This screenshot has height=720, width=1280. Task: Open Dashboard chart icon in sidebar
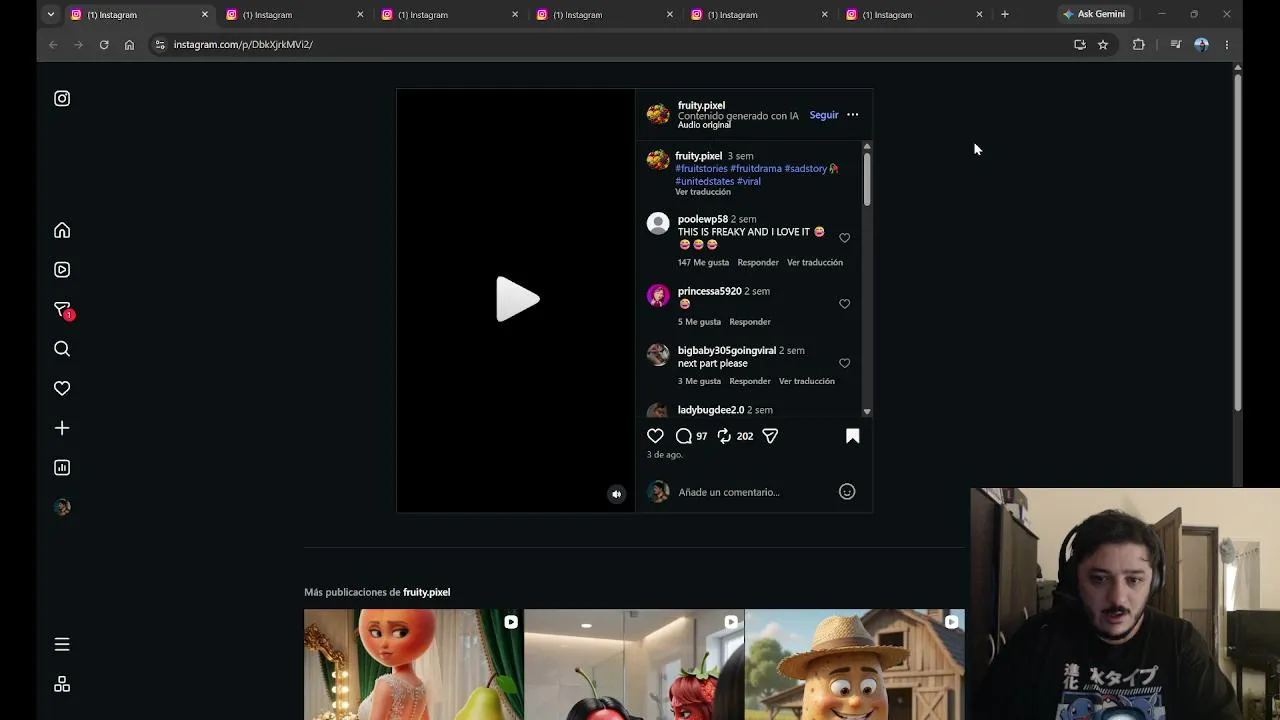(62, 467)
